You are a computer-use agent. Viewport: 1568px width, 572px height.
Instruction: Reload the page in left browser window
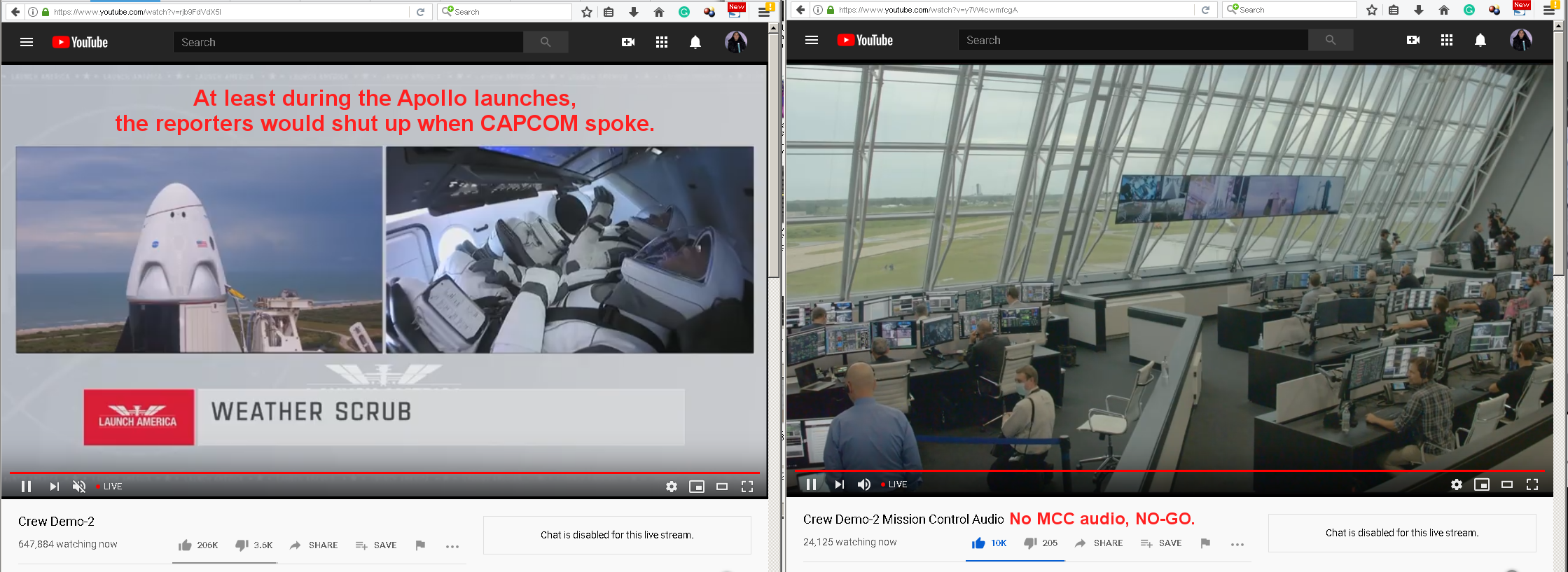420,12
